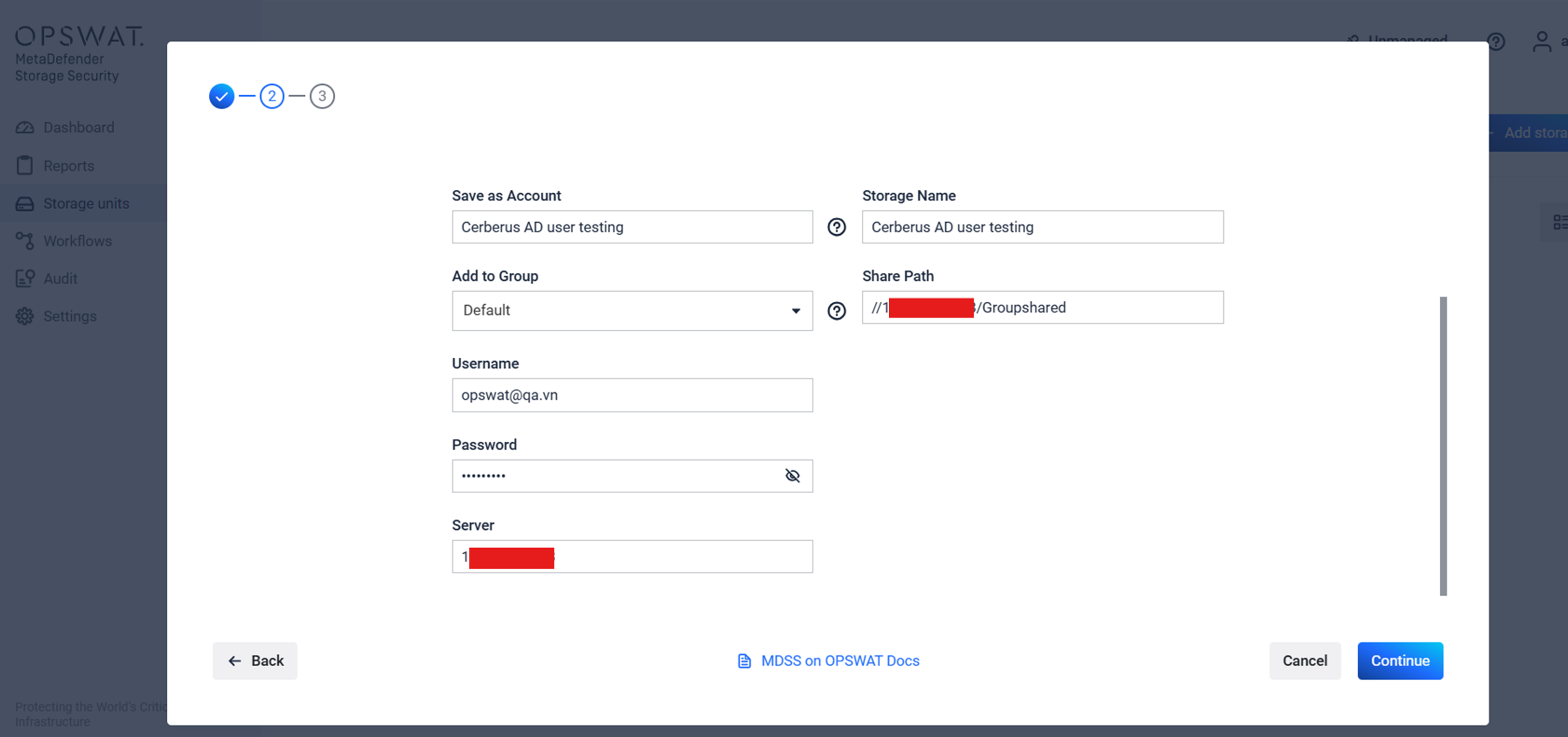Click the document icon beside MDSS docs link
This screenshot has width=1568, height=737.
tap(744, 661)
